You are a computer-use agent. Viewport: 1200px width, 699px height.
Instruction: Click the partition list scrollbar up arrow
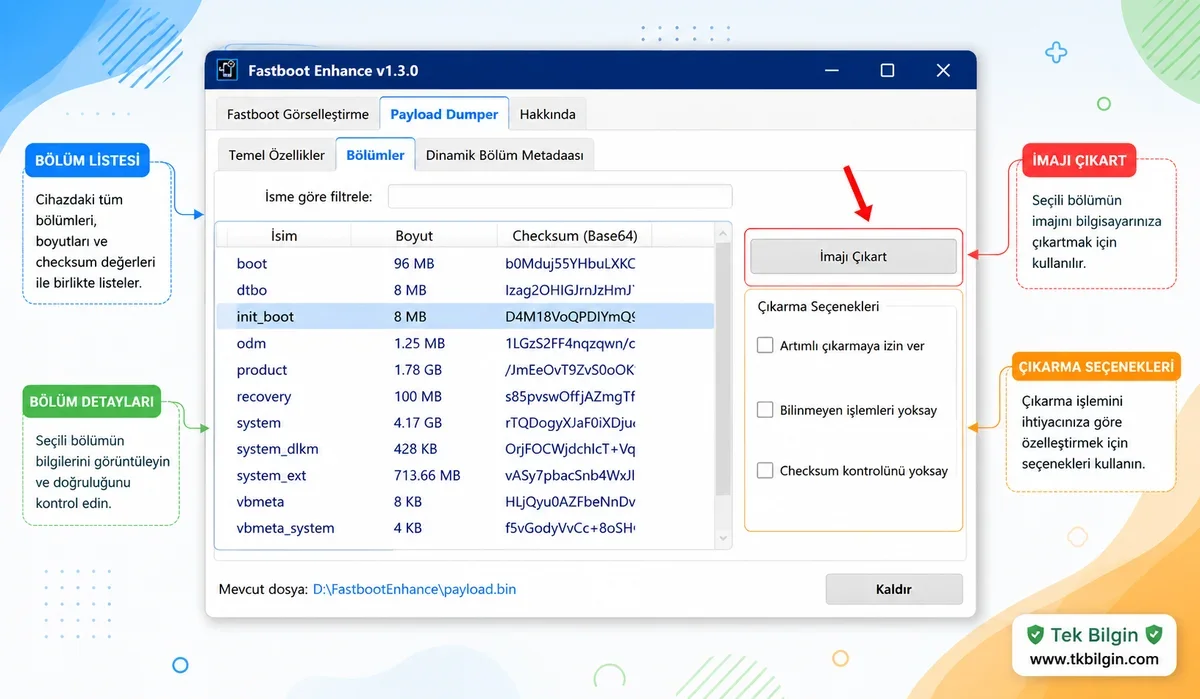coord(724,233)
